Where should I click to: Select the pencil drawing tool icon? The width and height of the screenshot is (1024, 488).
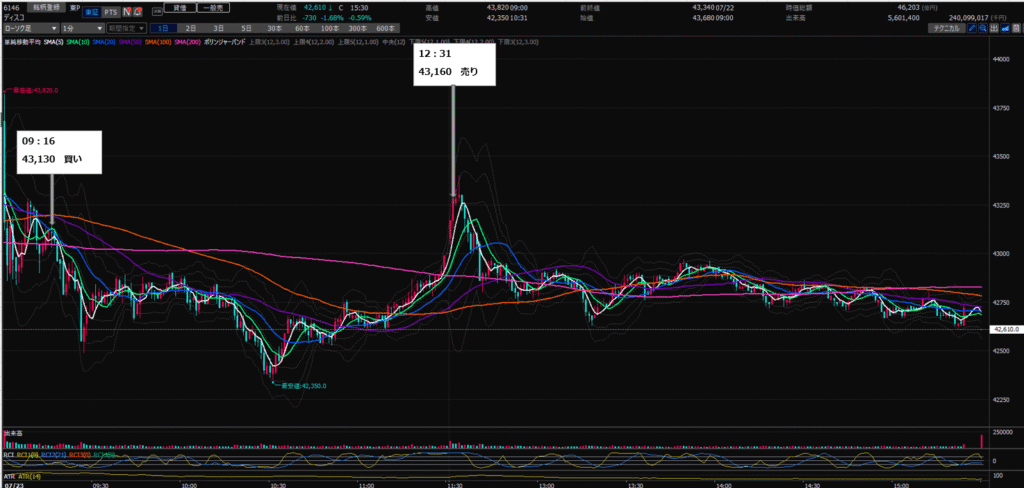(x=972, y=28)
